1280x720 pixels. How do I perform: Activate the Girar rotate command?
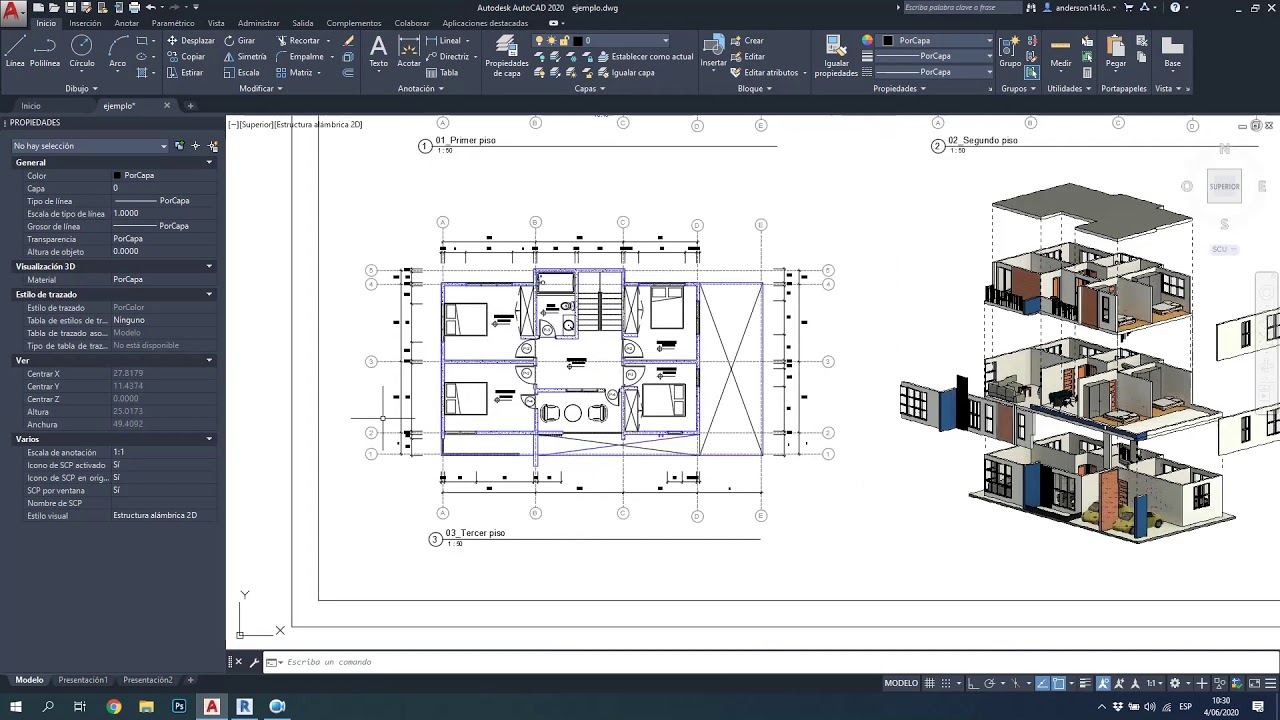pos(239,41)
